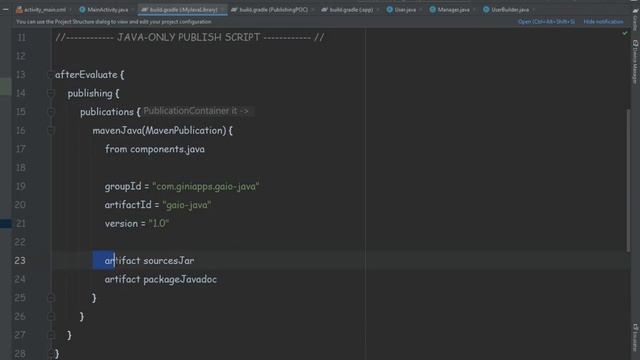Click the Java class icon on User.java tab
Image resolution: width=640 pixels, height=360 pixels.
[x=389, y=9]
